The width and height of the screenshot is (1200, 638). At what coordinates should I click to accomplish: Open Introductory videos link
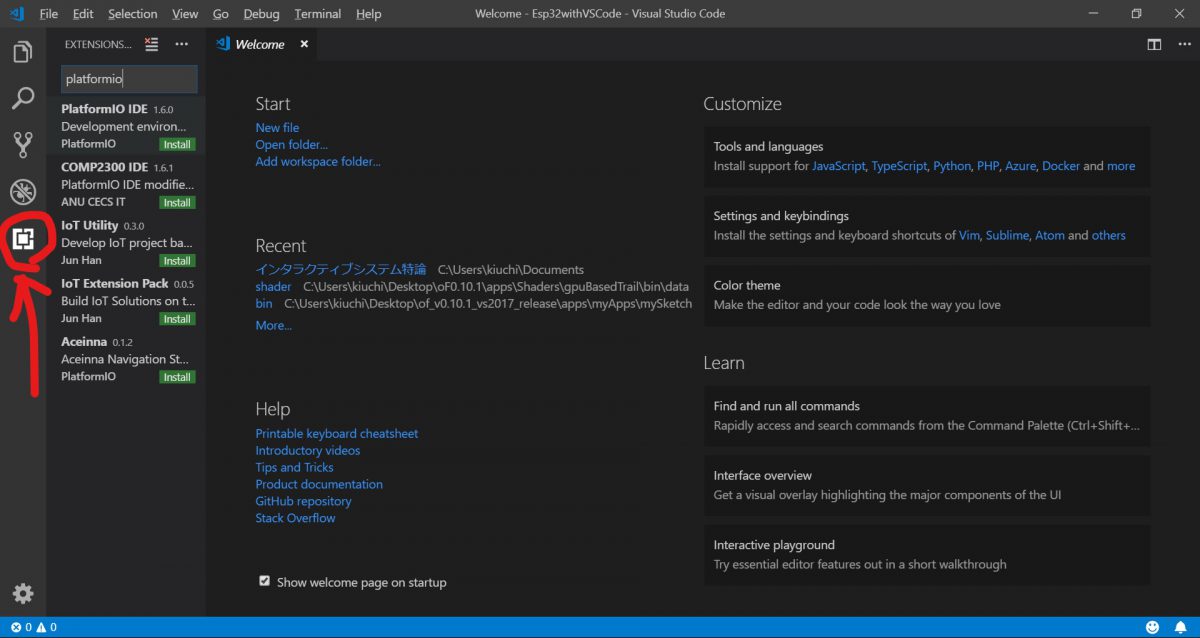pos(308,451)
